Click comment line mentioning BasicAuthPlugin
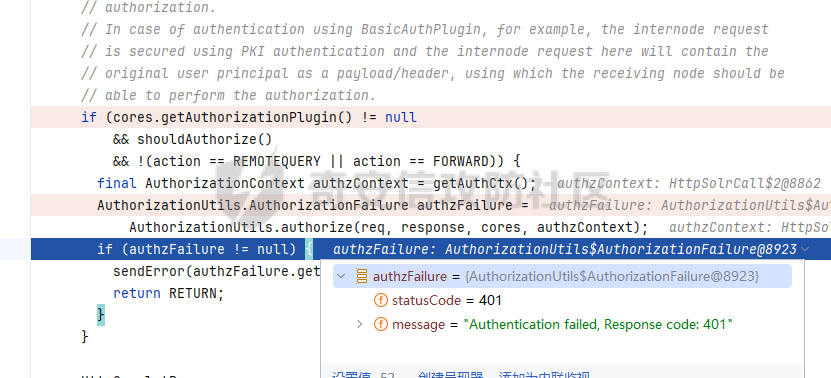The width and height of the screenshot is (831, 378). (425, 29)
